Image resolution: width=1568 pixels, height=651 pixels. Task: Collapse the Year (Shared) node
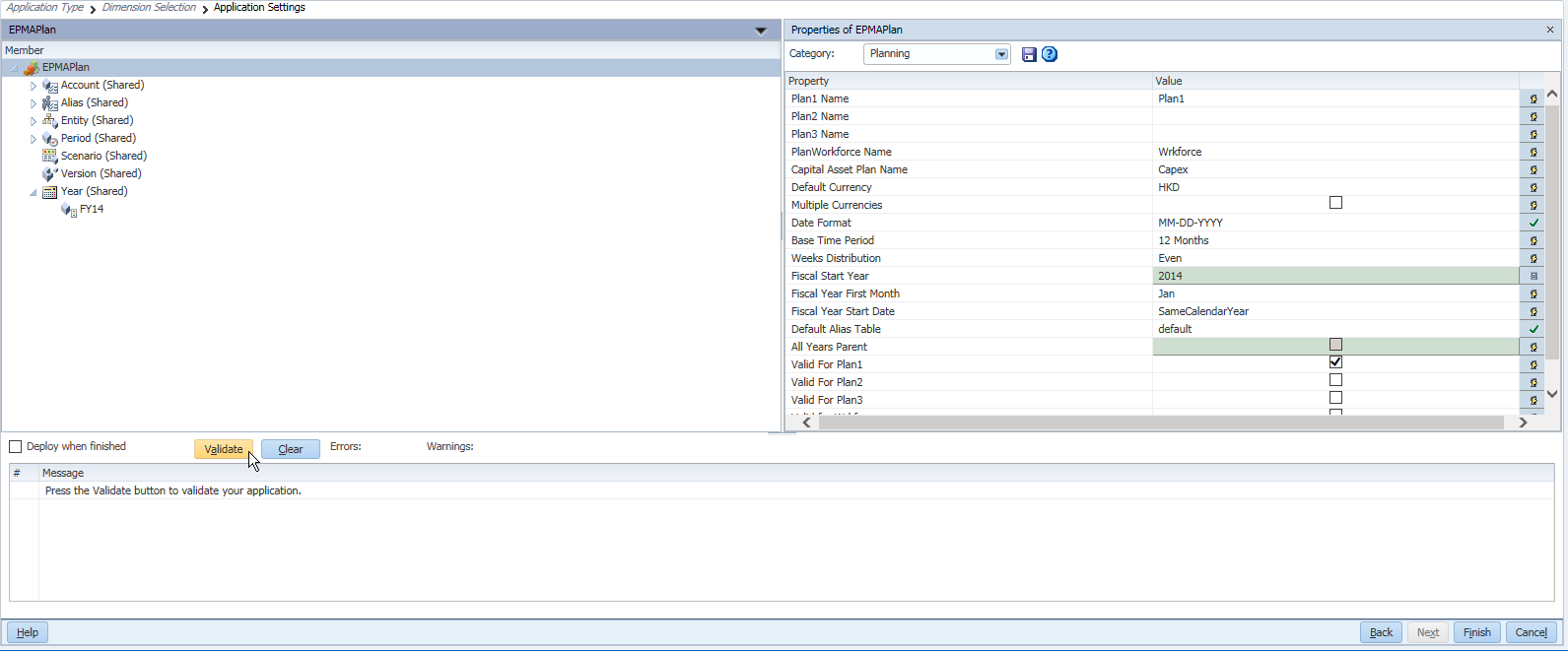click(34, 193)
